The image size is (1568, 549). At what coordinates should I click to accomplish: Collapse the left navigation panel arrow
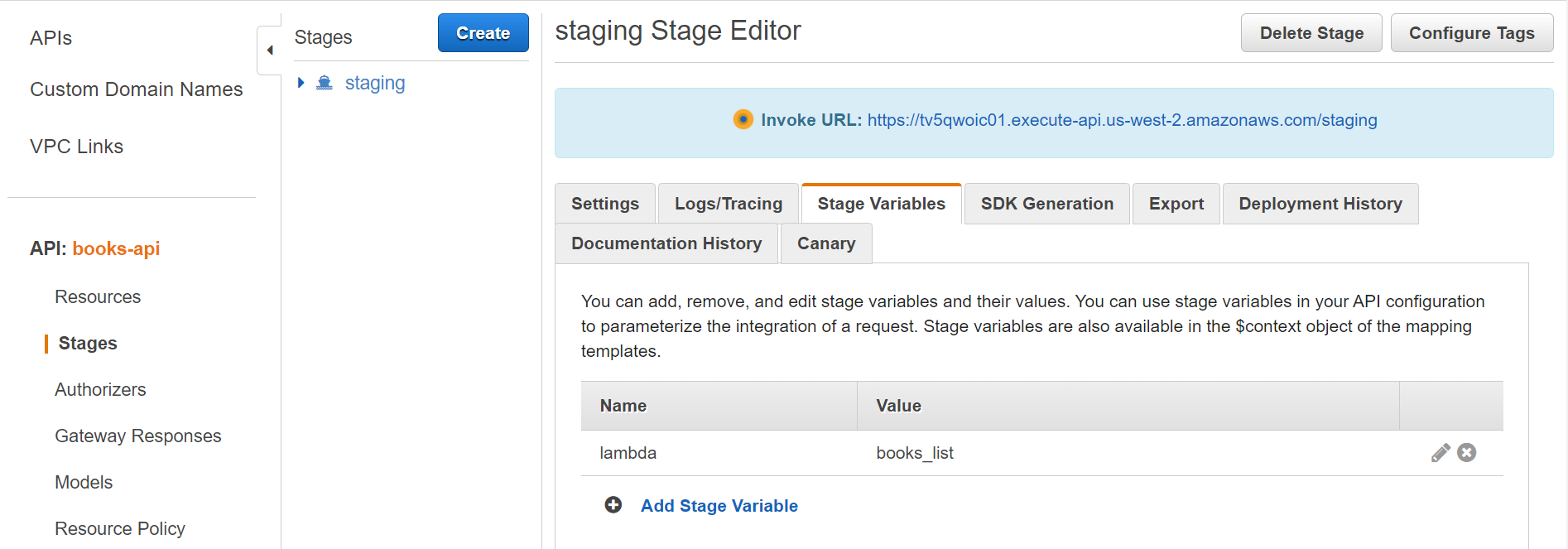tap(270, 51)
